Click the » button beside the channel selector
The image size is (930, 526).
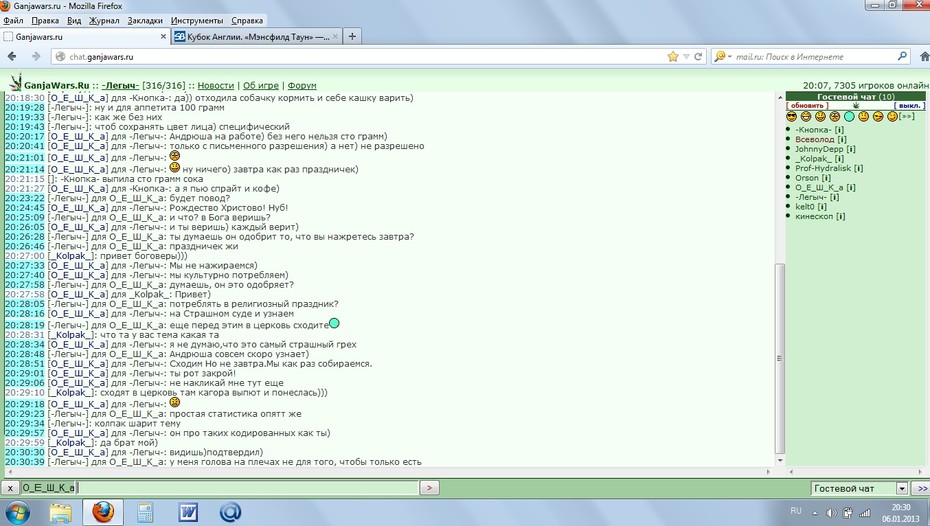[x=922, y=489]
